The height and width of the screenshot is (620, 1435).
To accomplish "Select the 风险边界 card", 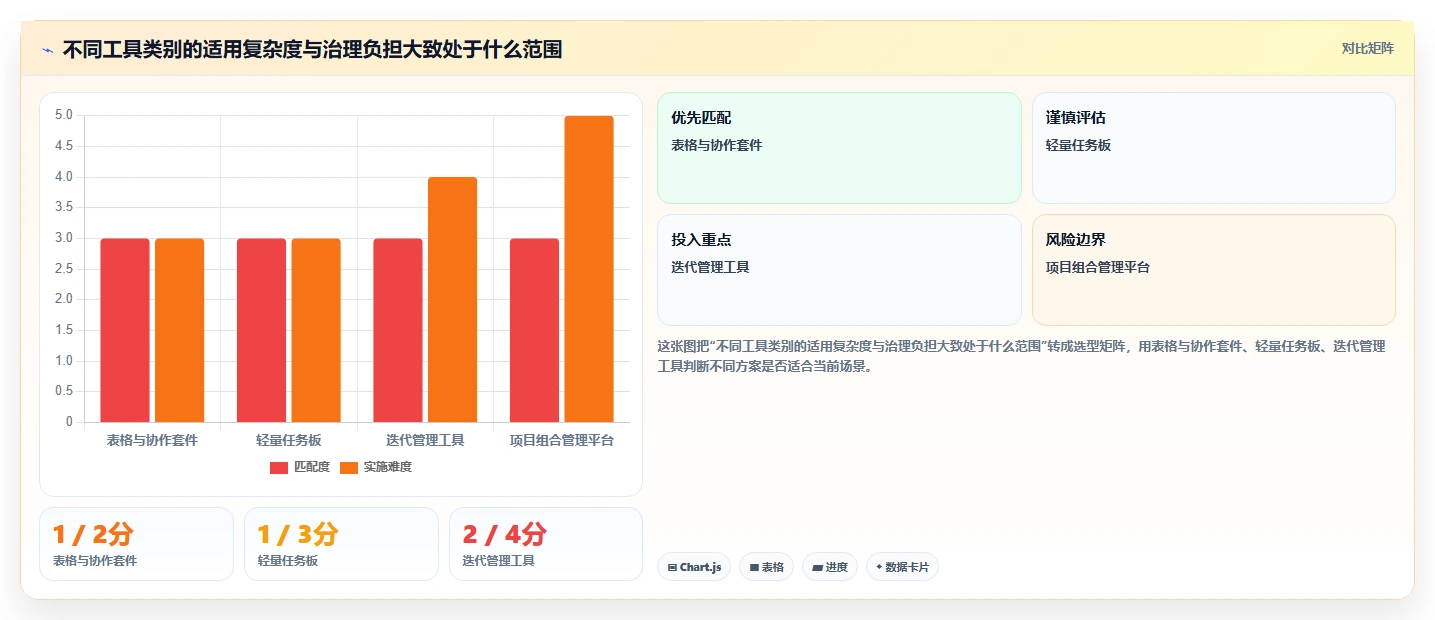I will (x=1214, y=270).
